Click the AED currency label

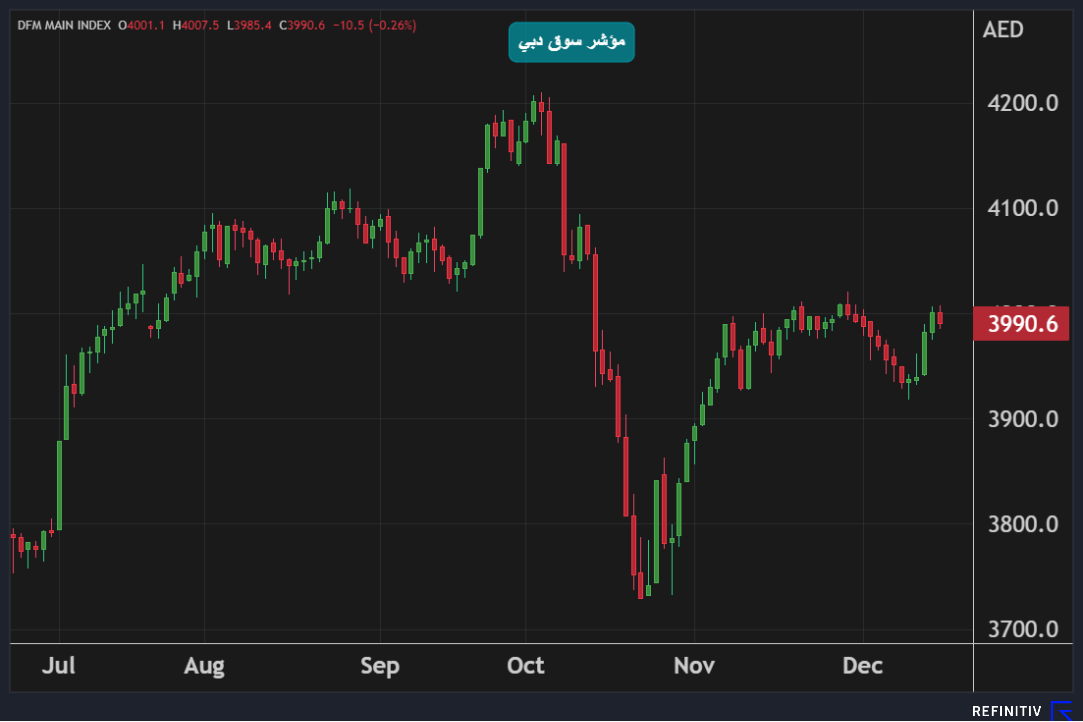(x=1003, y=30)
